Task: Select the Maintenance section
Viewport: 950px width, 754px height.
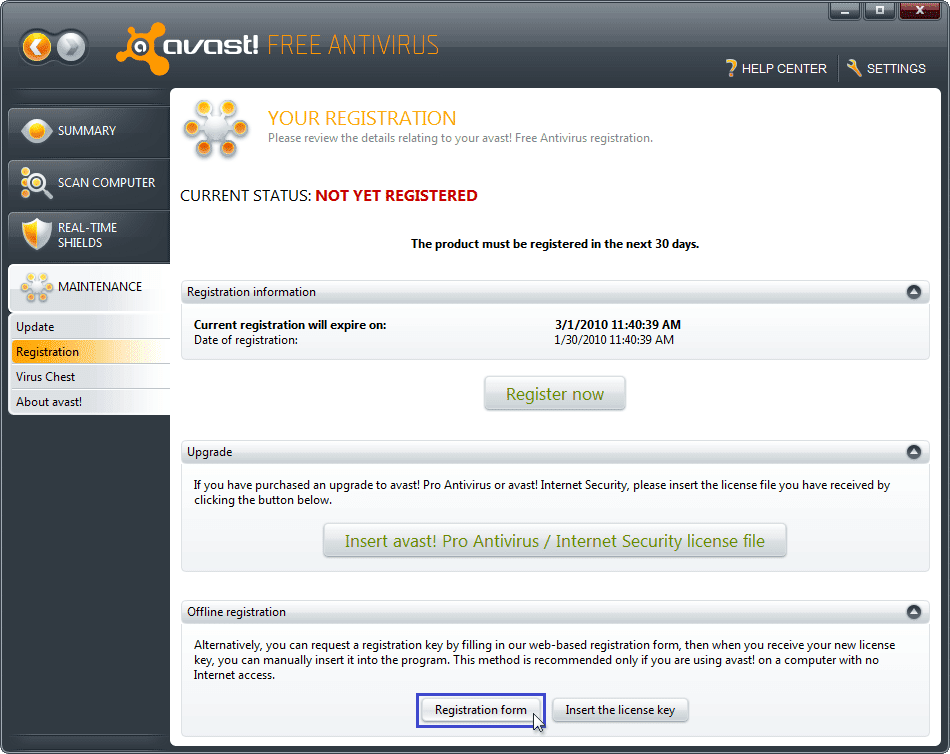Action: tap(89, 287)
